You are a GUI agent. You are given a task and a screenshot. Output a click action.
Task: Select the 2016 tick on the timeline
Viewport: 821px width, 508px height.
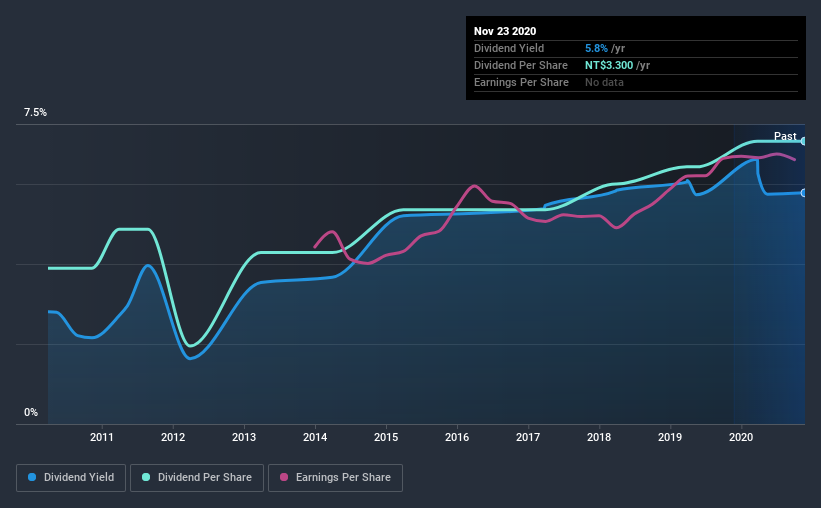click(457, 437)
